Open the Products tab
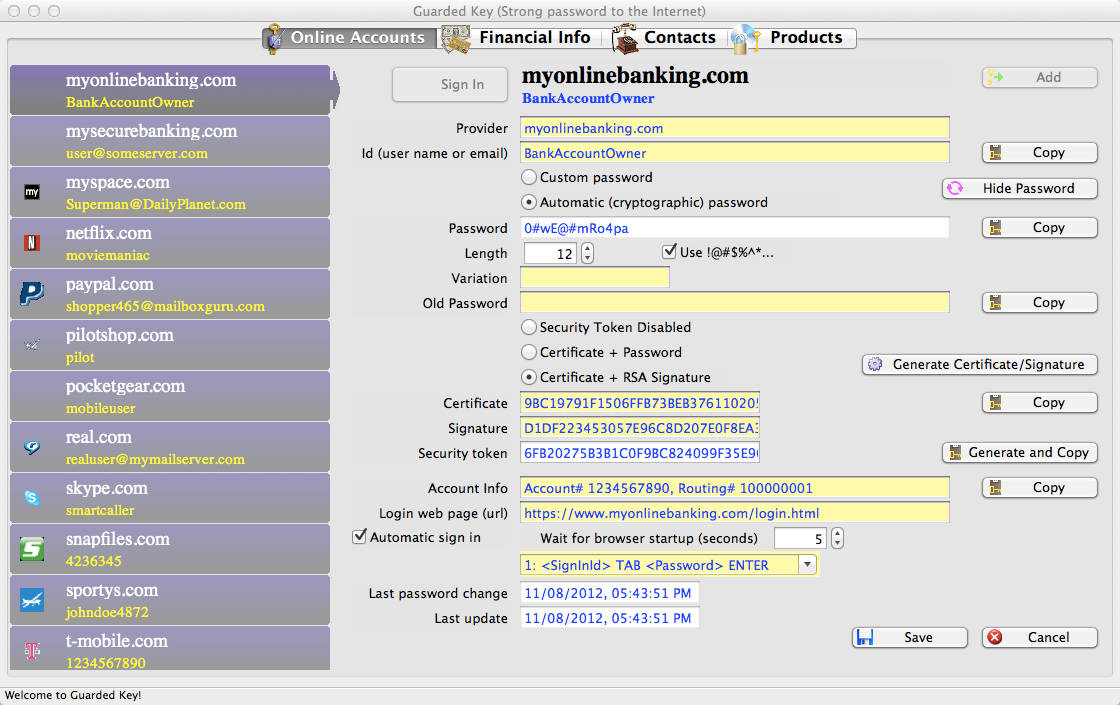Viewport: 1120px width, 705px height. [793, 38]
